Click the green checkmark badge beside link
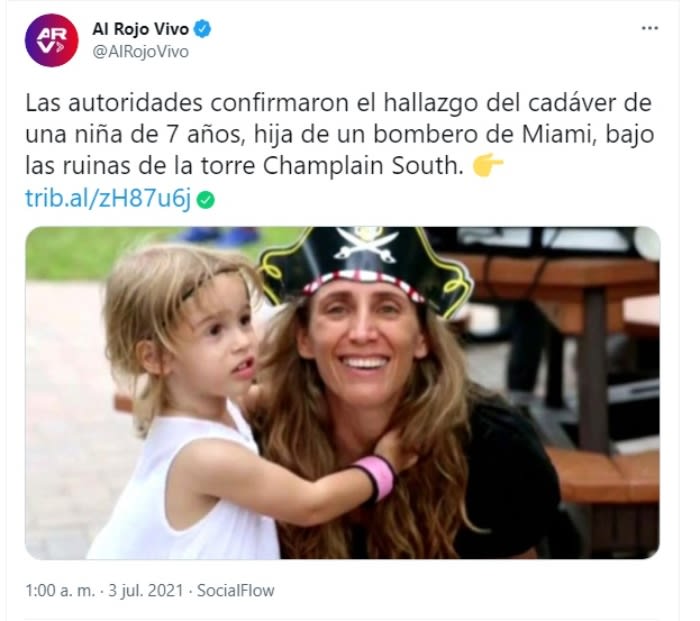 (206, 200)
